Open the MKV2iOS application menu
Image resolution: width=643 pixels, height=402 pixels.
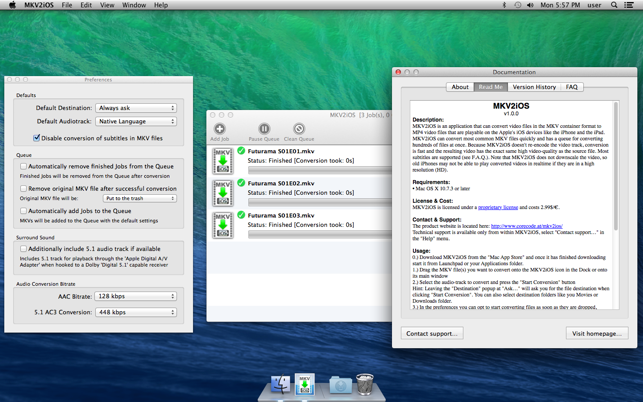[x=39, y=5]
